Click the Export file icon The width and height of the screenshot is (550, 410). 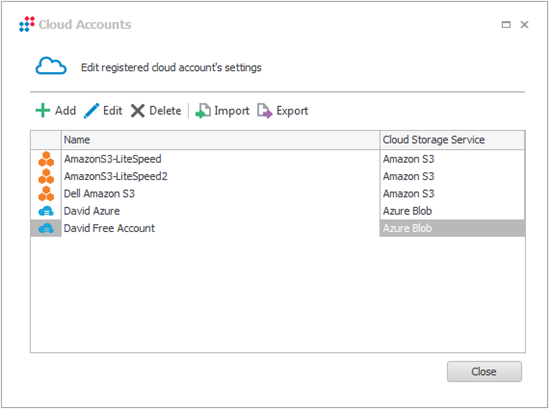[265, 111]
